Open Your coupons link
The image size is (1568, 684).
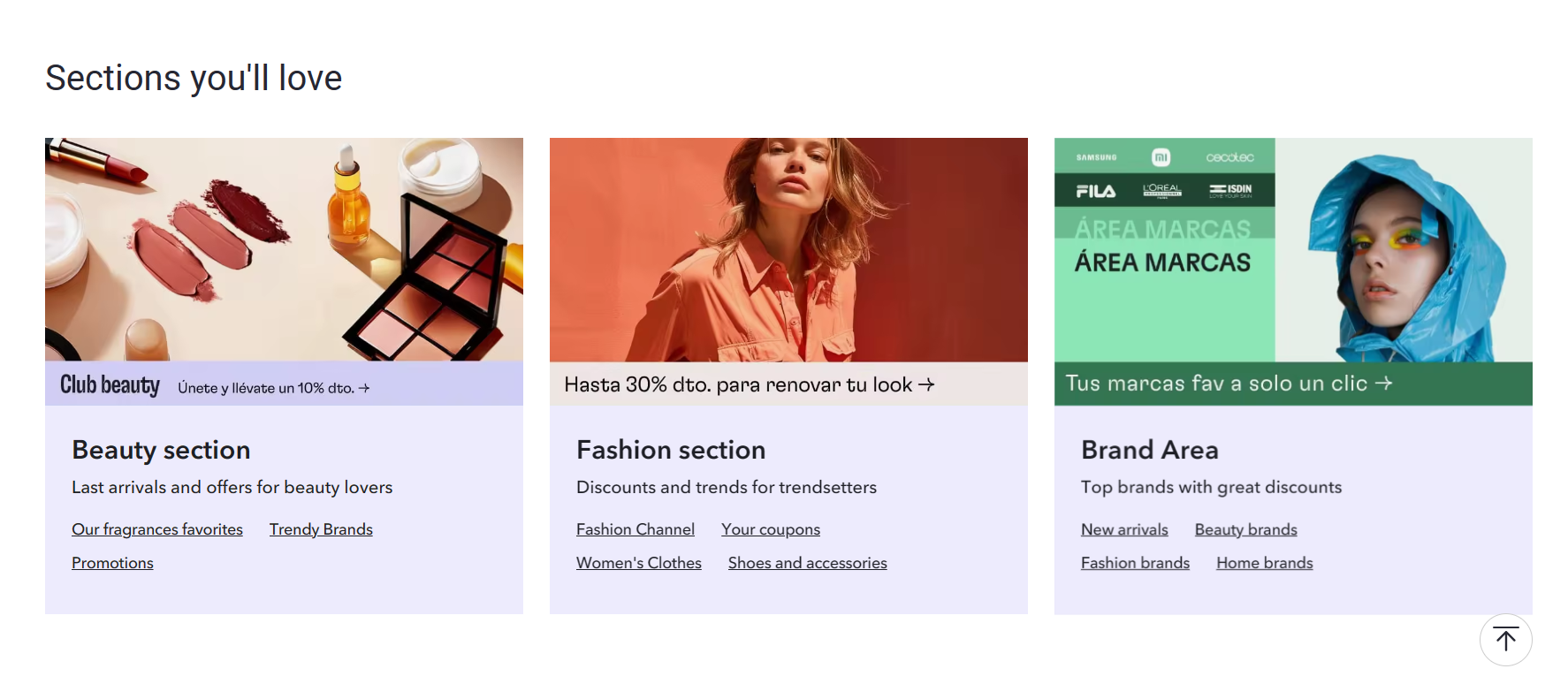coord(771,529)
